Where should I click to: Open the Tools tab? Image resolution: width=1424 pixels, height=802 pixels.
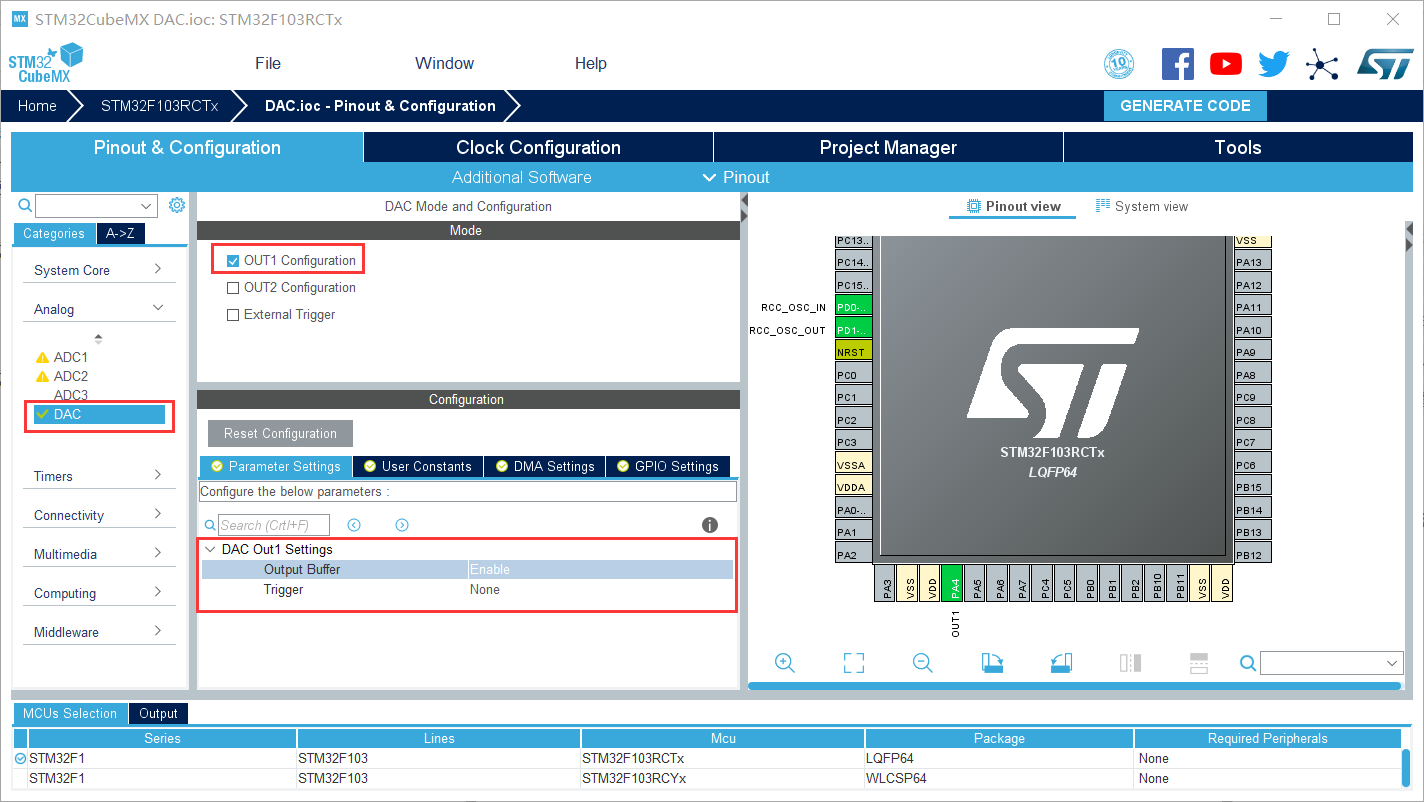click(x=1238, y=147)
